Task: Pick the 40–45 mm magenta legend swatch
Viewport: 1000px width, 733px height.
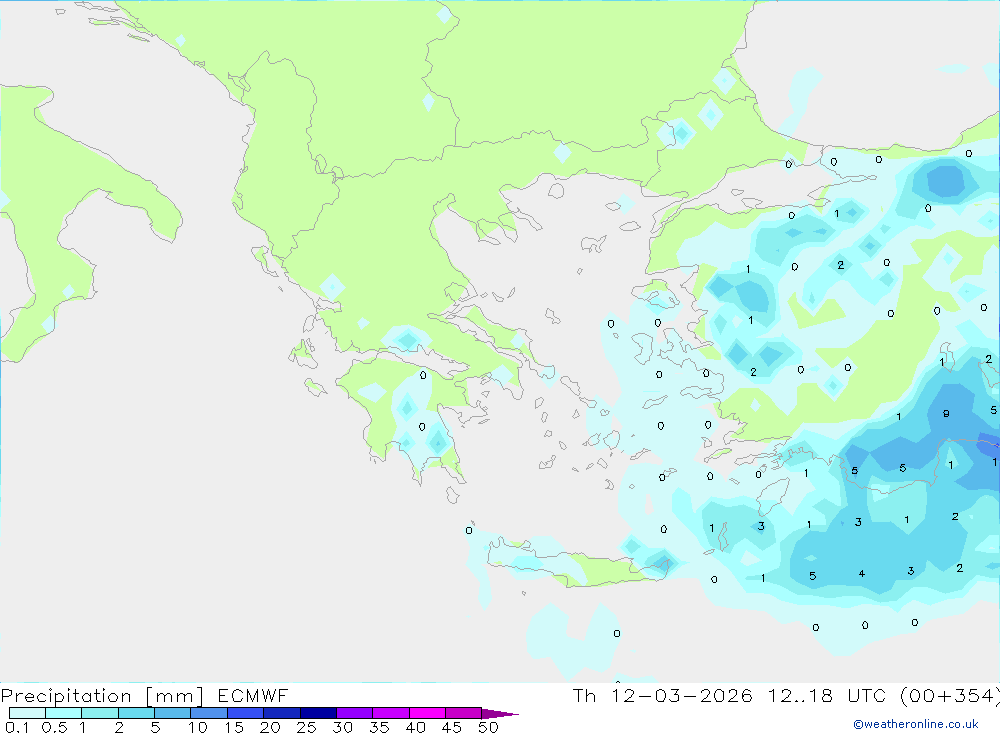Action: (427, 713)
